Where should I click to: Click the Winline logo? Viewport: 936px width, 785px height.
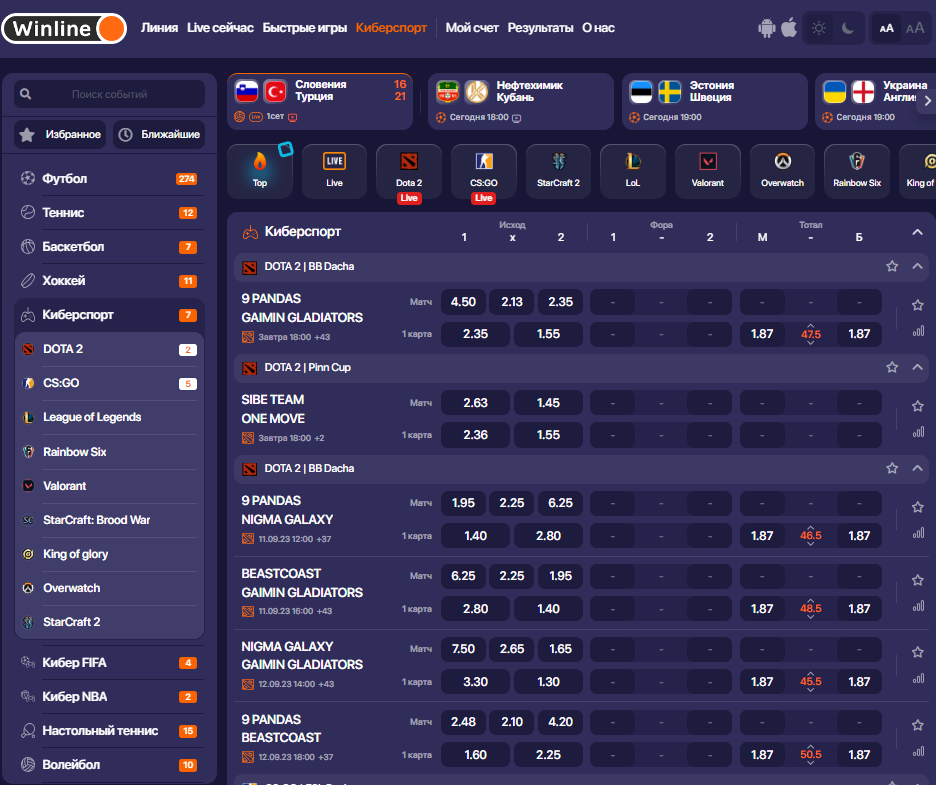tap(64, 28)
